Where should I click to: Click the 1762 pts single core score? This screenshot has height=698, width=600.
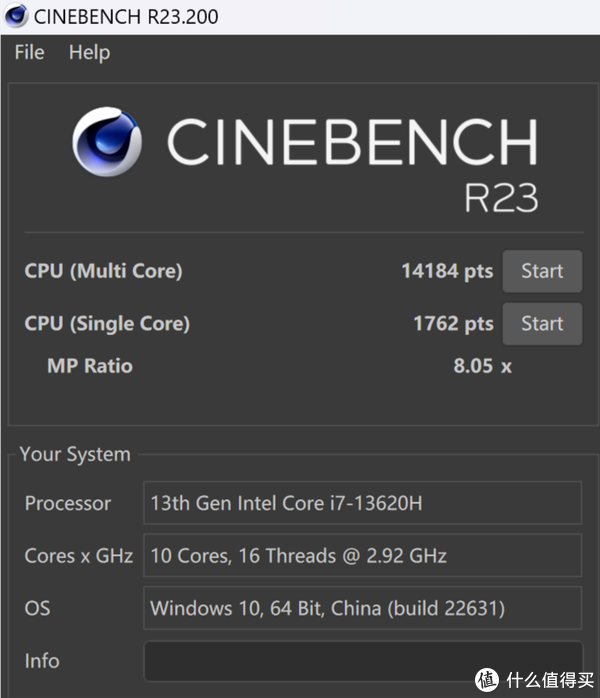(452, 324)
